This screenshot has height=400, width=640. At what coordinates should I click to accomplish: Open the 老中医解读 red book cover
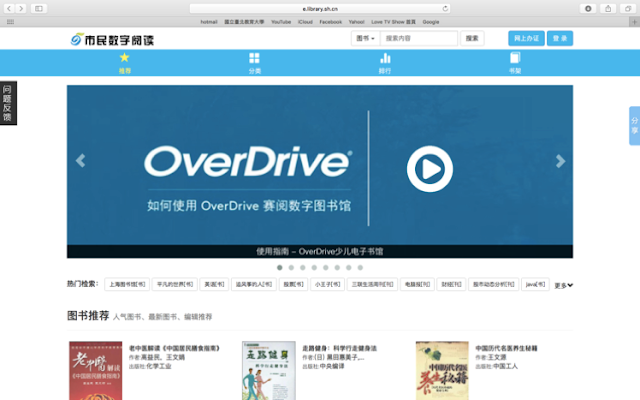(96, 371)
